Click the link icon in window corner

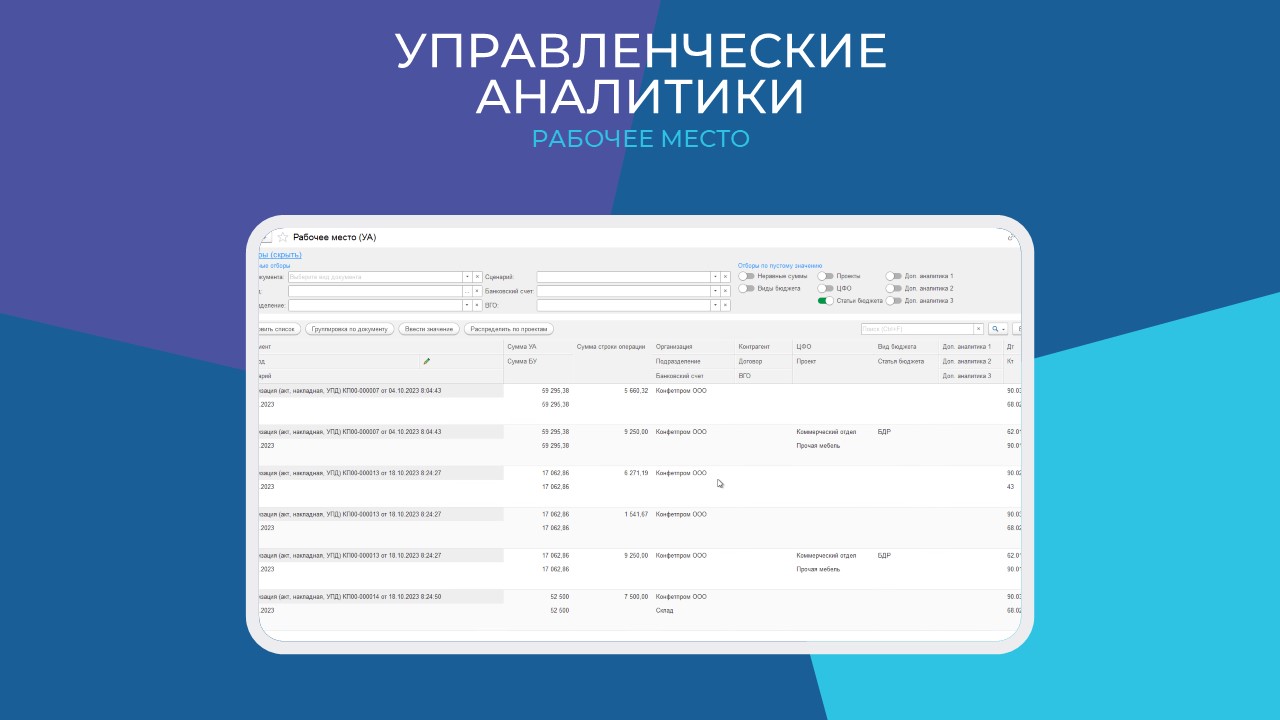[1011, 237]
